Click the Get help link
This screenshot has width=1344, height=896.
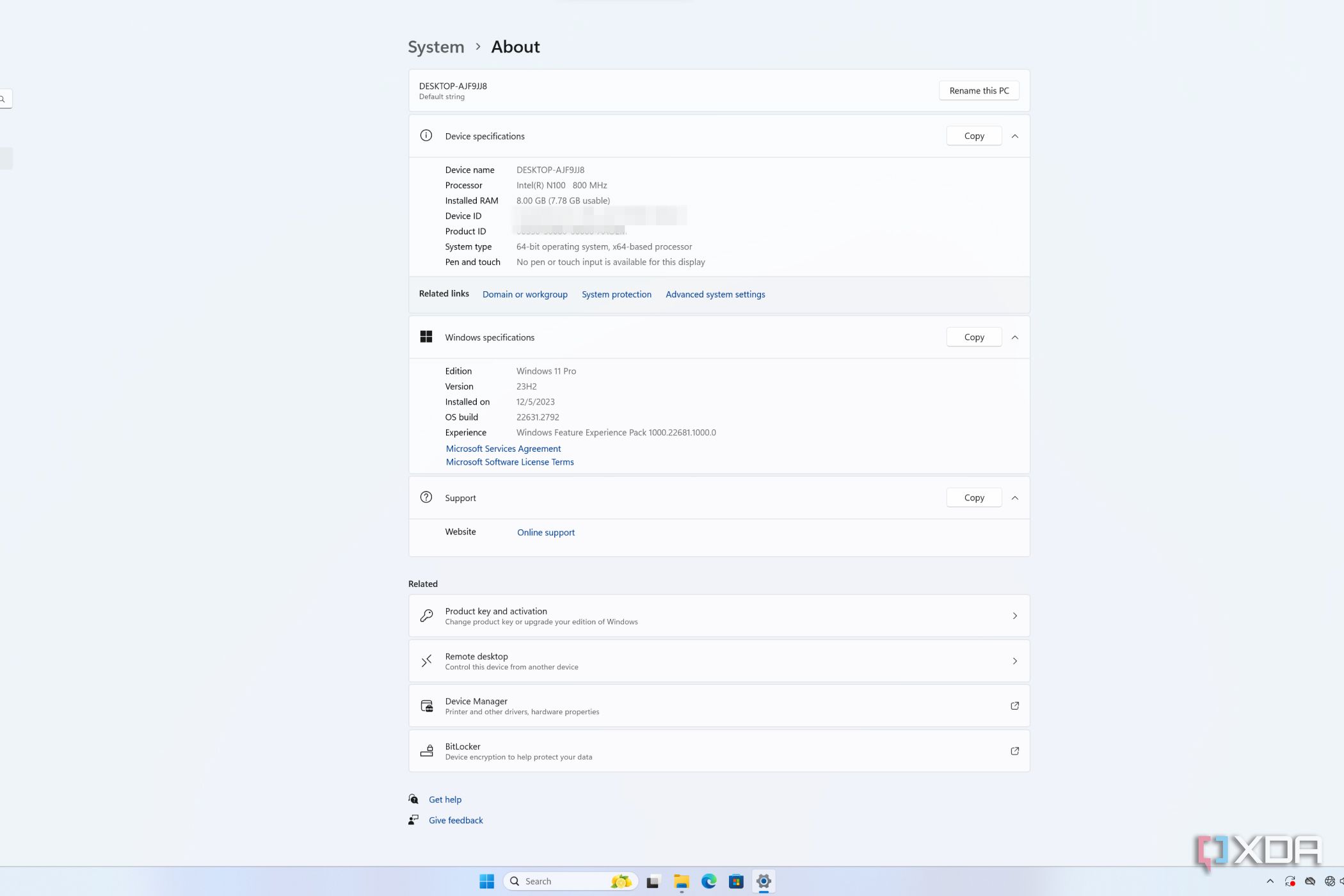tap(445, 799)
